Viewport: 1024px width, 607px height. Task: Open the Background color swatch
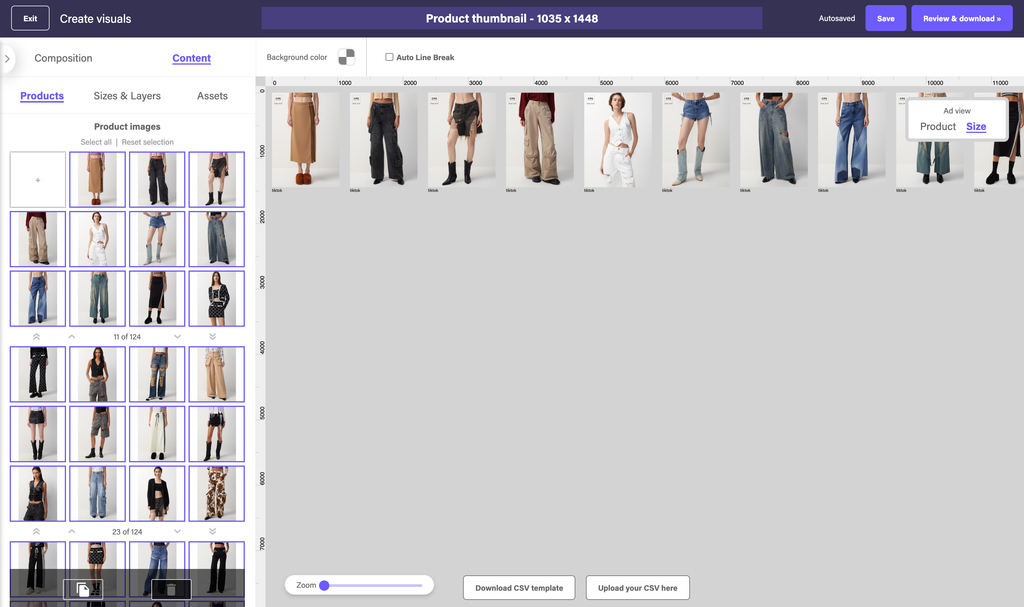tap(346, 58)
